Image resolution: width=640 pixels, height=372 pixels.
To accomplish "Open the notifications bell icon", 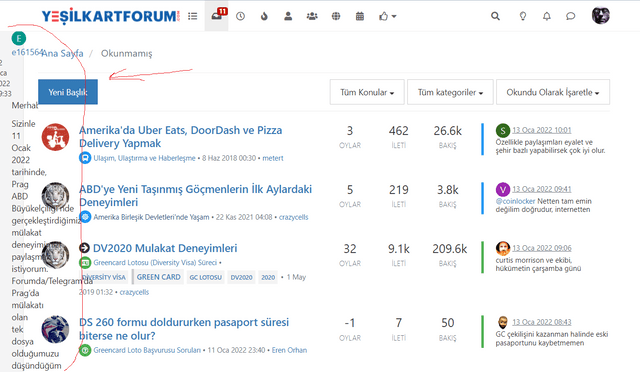I will (x=547, y=16).
